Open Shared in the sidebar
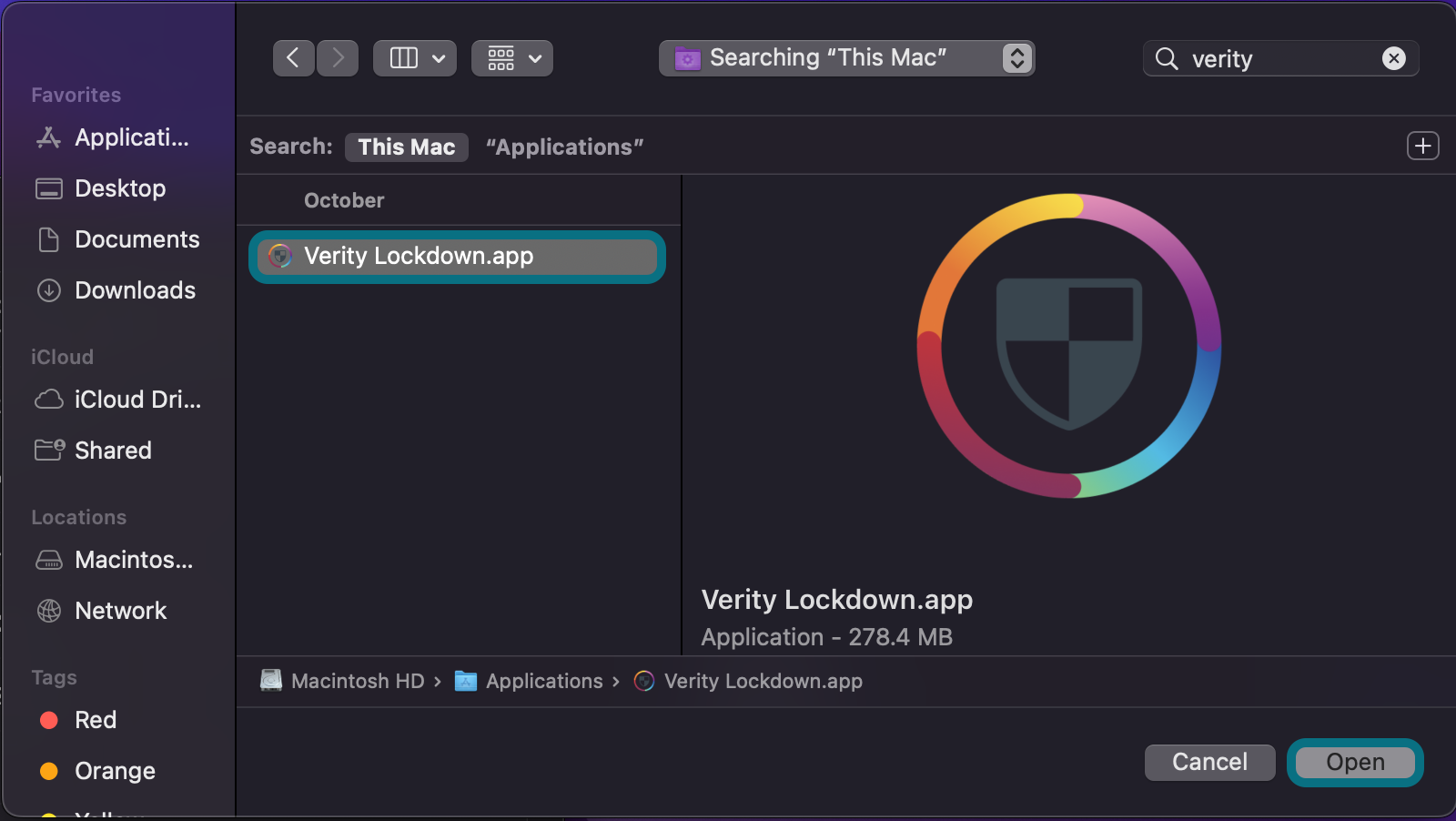Screen dimensions: 1456x821 coord(114,451)
